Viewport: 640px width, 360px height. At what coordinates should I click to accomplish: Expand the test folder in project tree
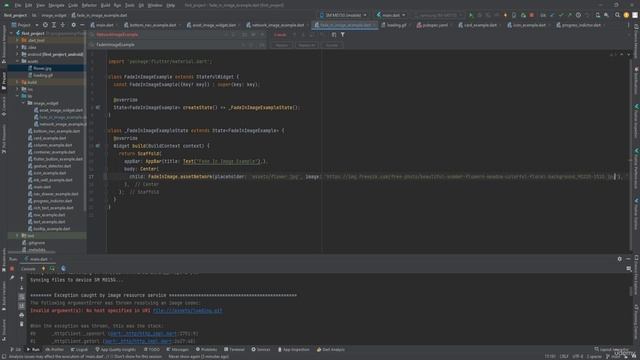tap(18, 236)
